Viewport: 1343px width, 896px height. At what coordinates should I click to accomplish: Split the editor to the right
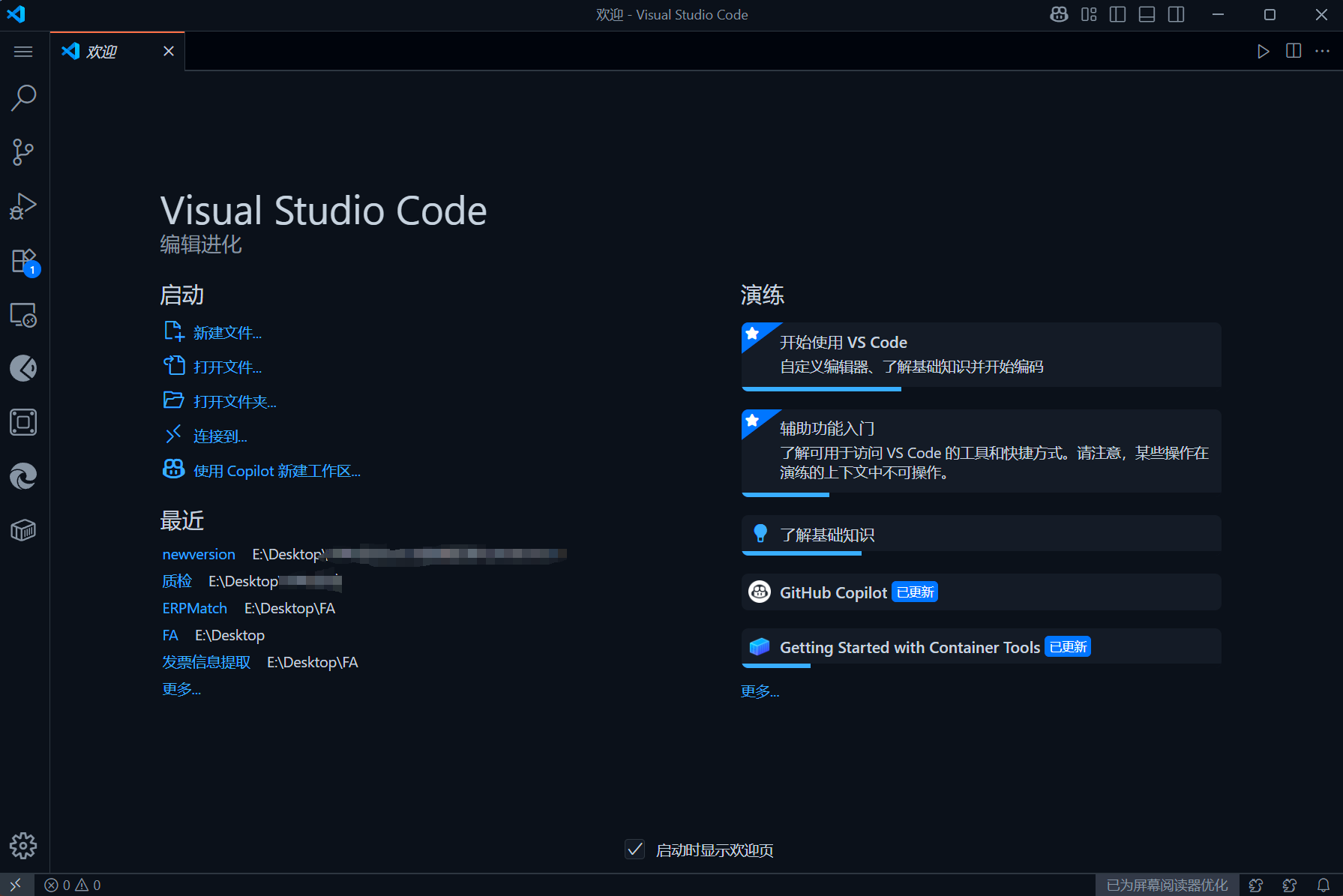click(x=1294, y=51)
